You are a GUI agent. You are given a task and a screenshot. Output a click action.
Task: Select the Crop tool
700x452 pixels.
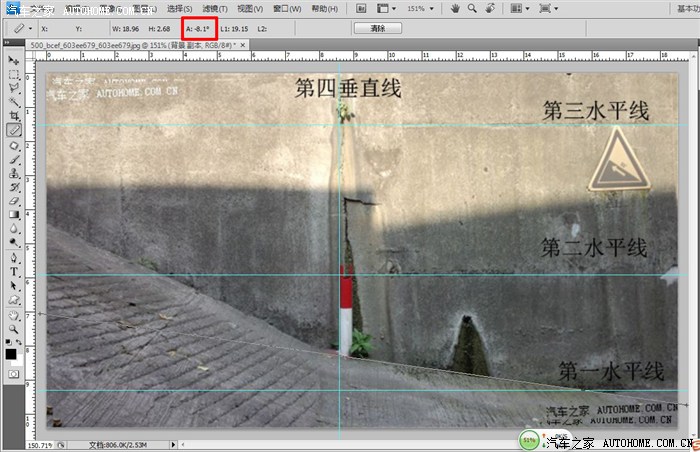(14, 116)
